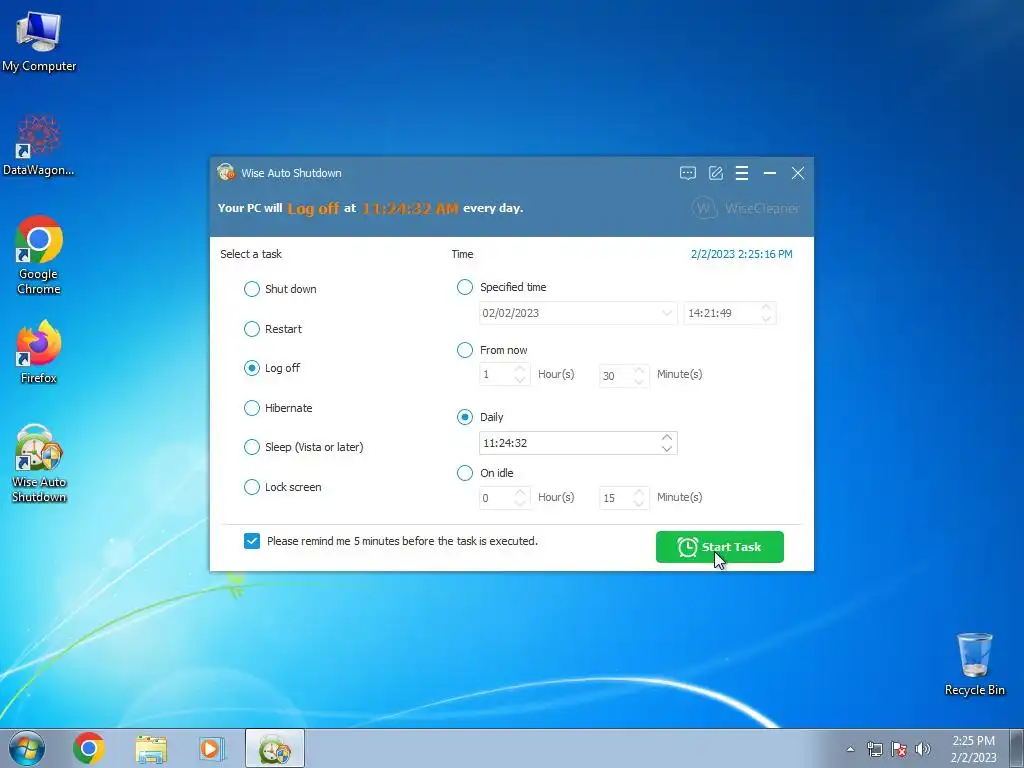The height and width of the screenshot is (768, 1024).
Task: Select the Google Chrome desktop shortcut
Action: pos(39,255)
